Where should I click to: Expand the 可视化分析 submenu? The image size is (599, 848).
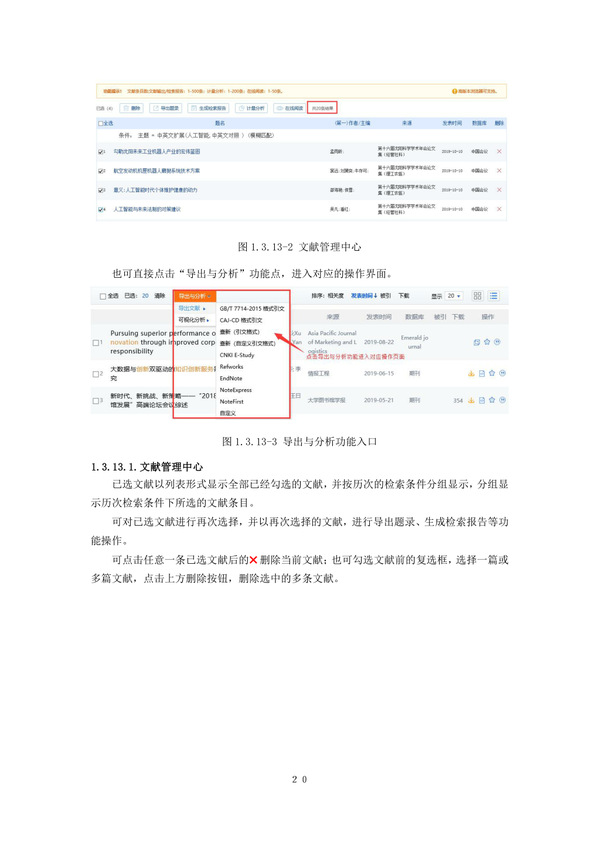pyautogui.click(x=194, y=320)
